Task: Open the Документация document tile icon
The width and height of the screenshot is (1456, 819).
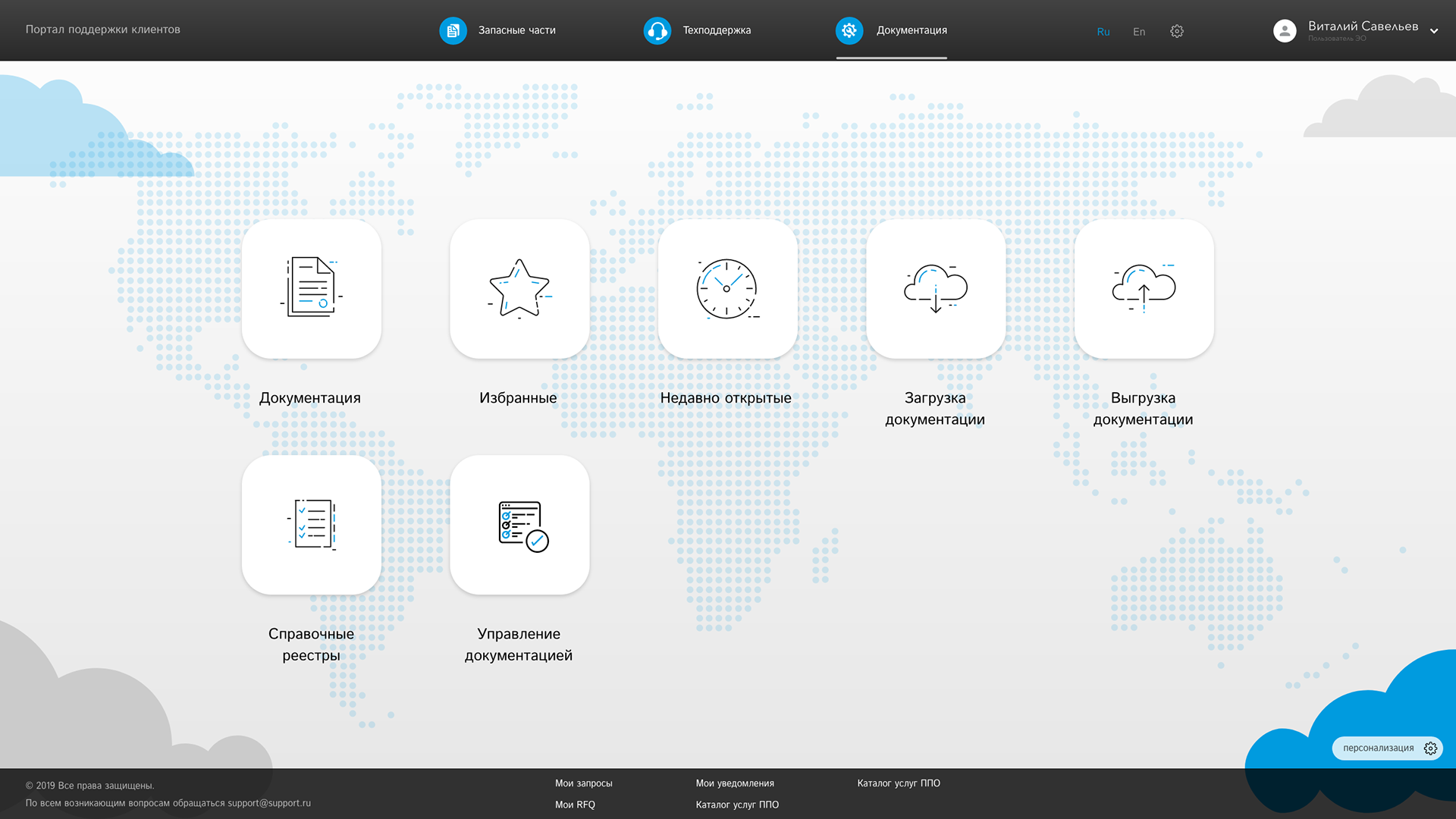Action: 312,289
